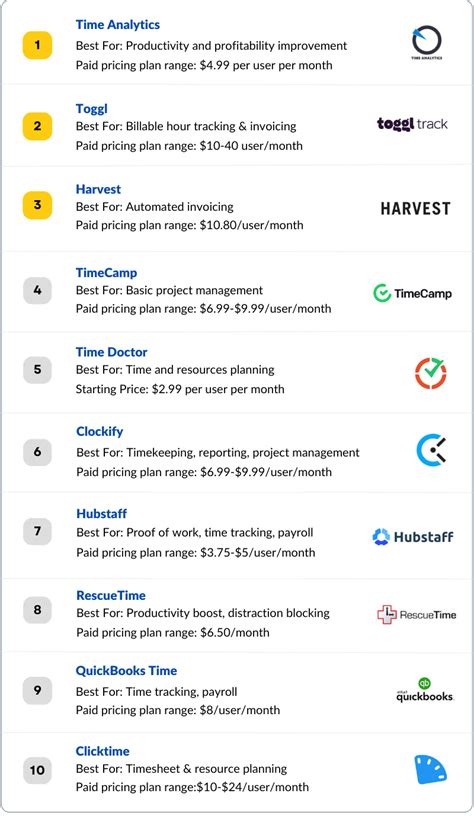Follow the QuickBooks Time link
This screenshot has height=832, width=474.
pyautogui.click(x=126, y=671)
